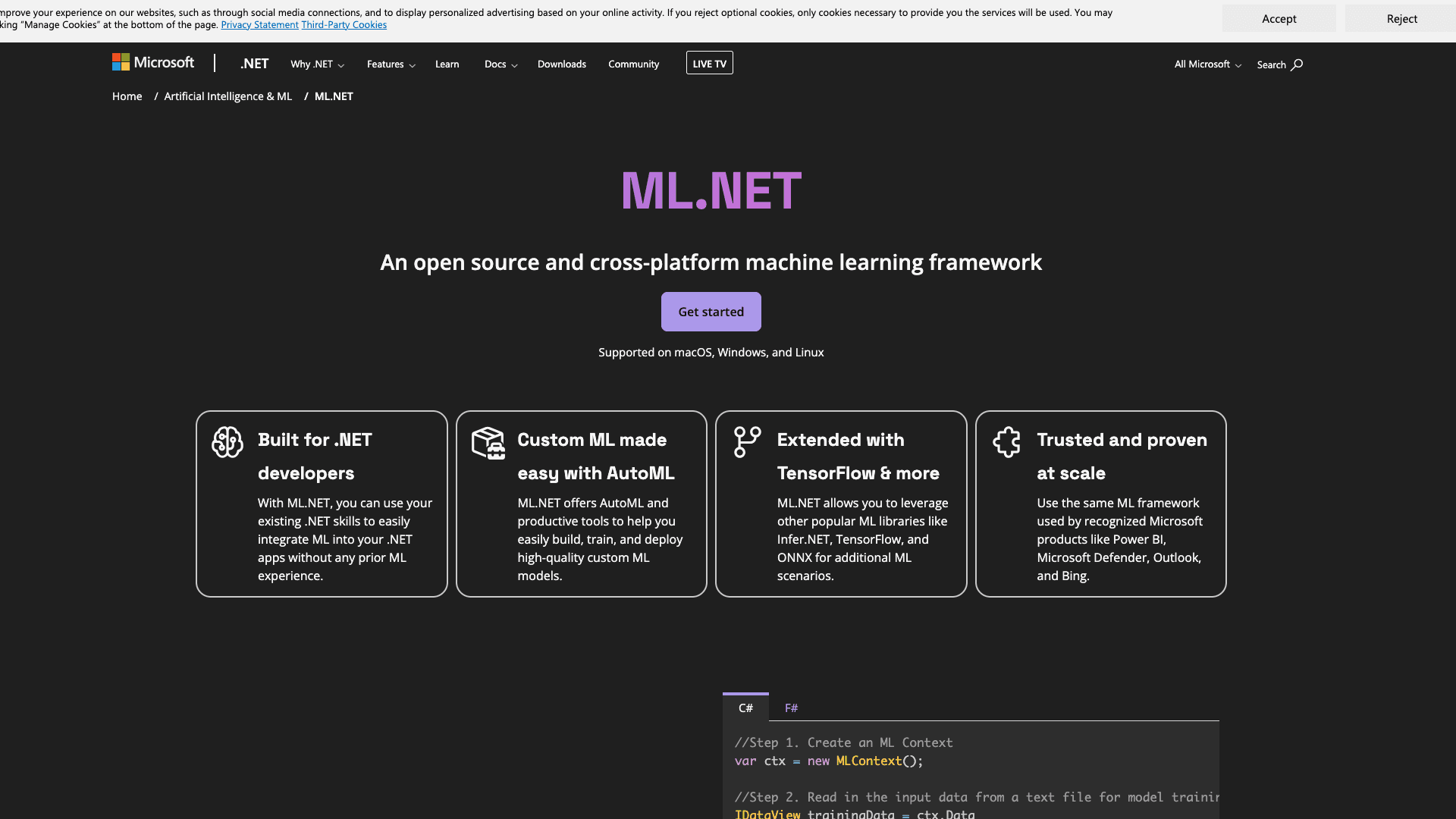
Task: Switch to the F# code tab
Action: pyautogui.click(x=791, y=708)
